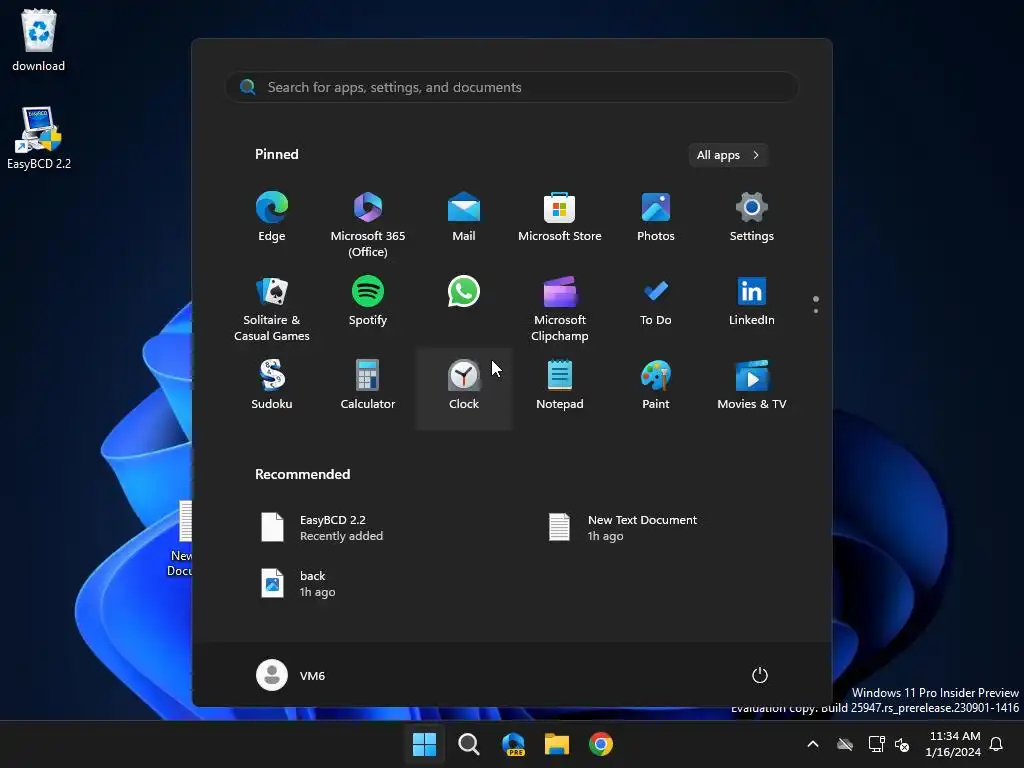The width and height of the screenshot is (1024, 768).
Task: Open the Mail app
Action: coord(464,217)
